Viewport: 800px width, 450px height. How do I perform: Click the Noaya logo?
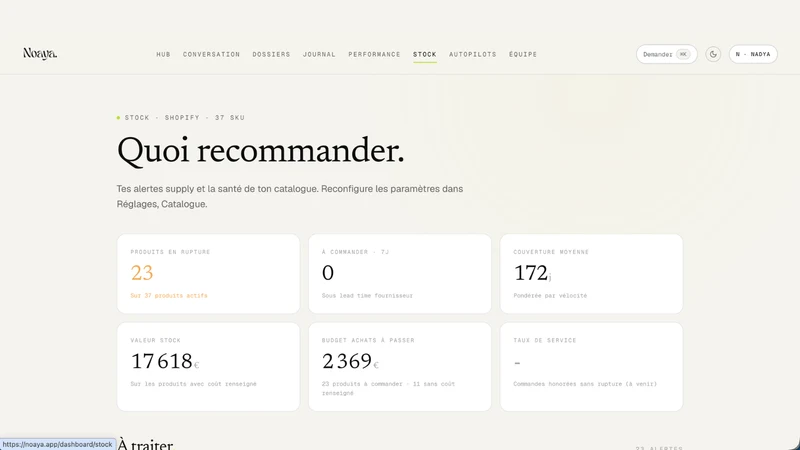pyautogui.click(x=40, y=54)
